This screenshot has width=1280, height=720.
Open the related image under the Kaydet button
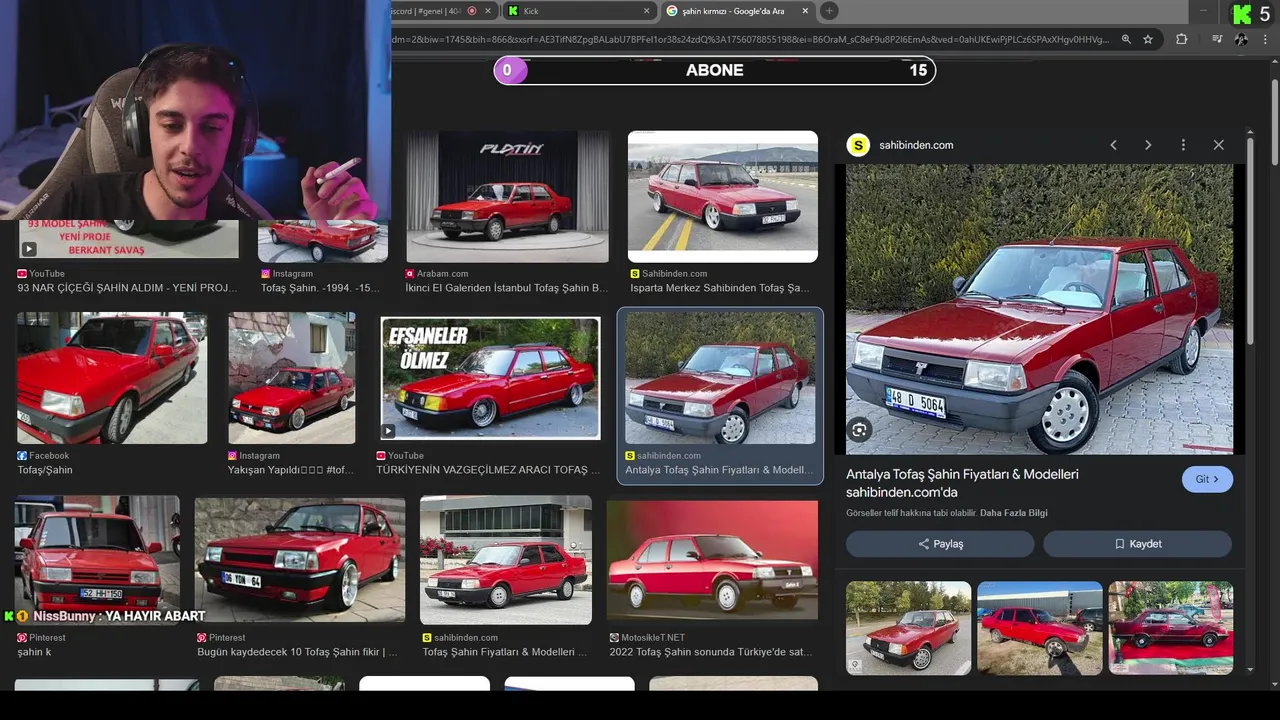coord(1170,628)
